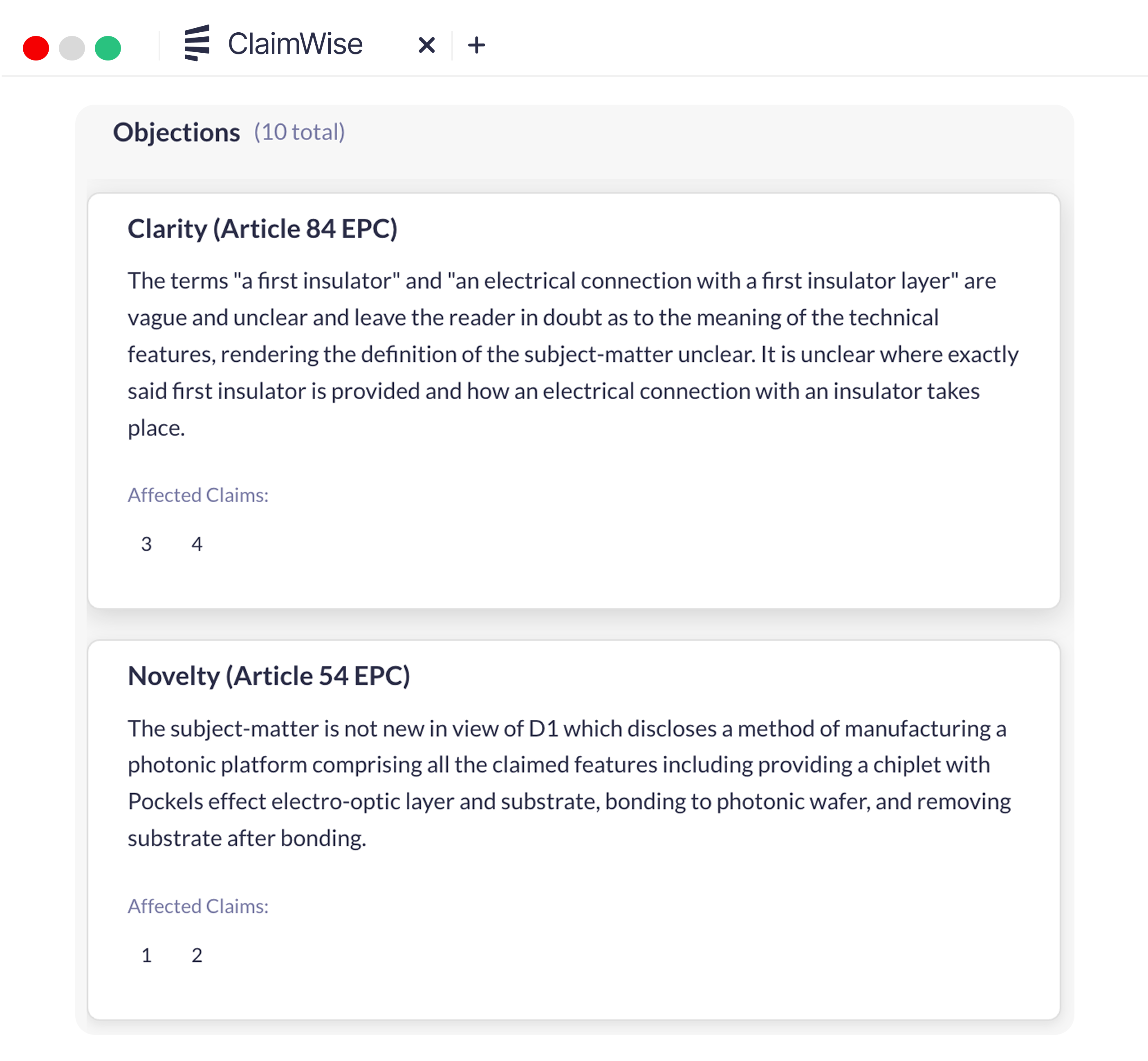Click the green maximize window button
Image resolution: width=1148 pixels, height=1061 pixels.
tap(108, 48)
